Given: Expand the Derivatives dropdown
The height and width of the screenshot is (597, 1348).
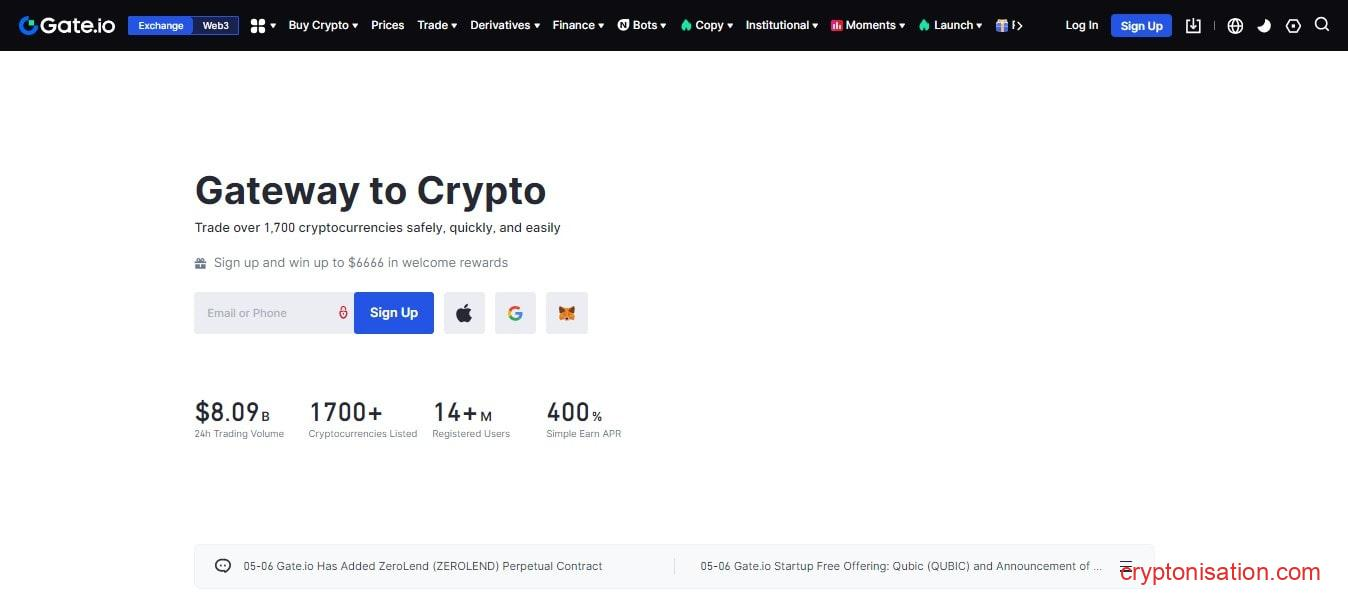Looking at the screenshot, I should click(505, 25).
